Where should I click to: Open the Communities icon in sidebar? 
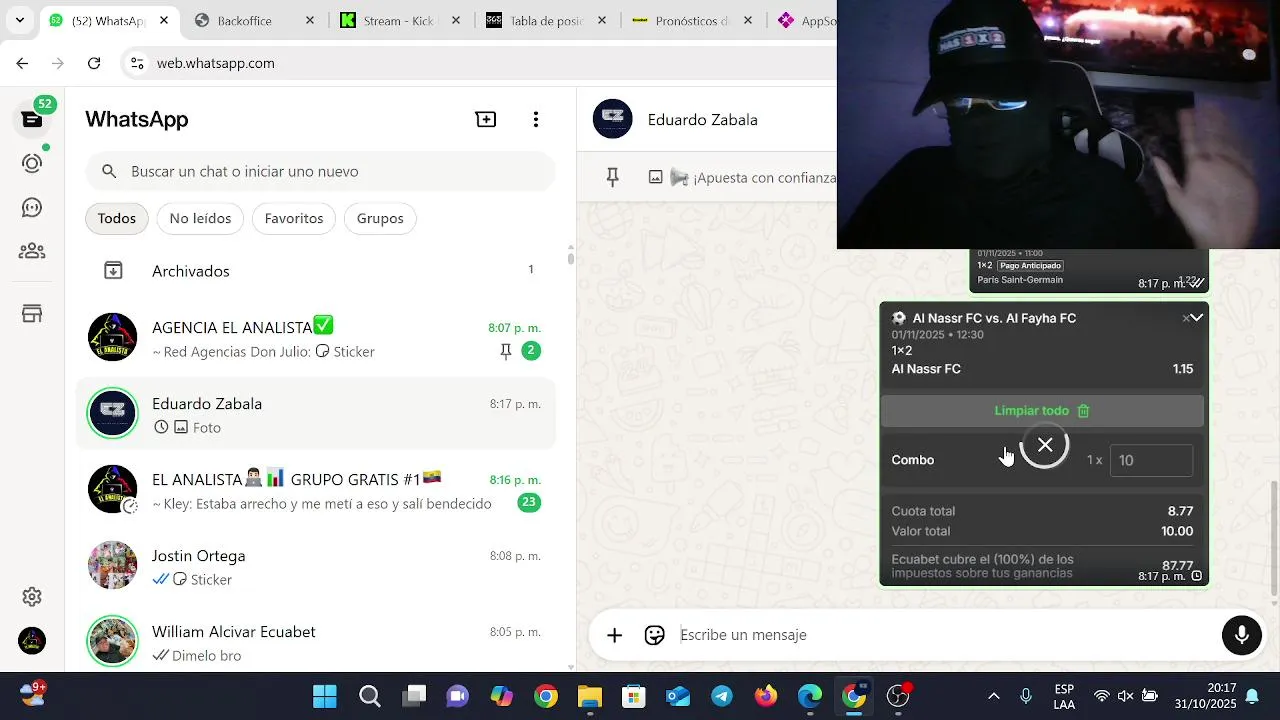[x=32, y=251]
